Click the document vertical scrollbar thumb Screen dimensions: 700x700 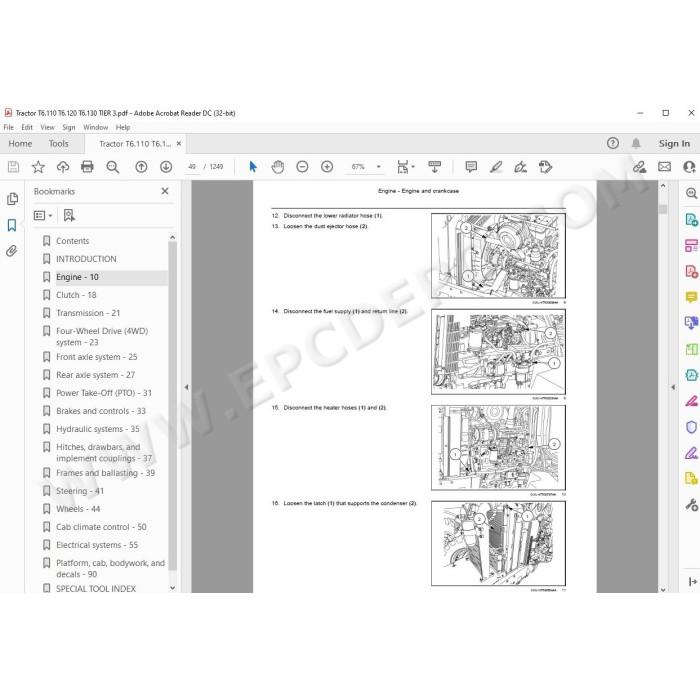(663, 209)
